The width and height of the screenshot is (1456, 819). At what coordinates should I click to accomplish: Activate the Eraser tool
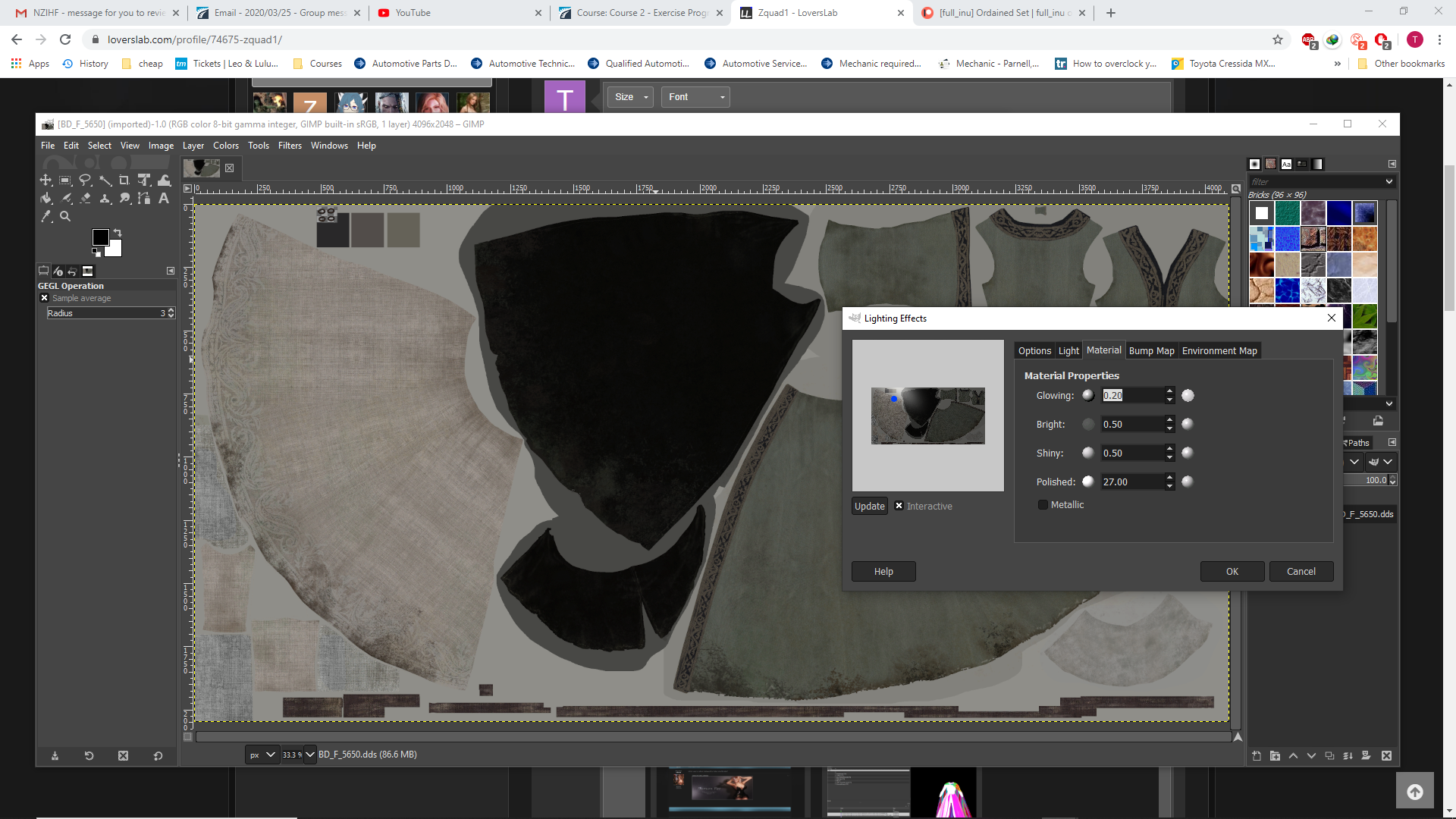85,199
